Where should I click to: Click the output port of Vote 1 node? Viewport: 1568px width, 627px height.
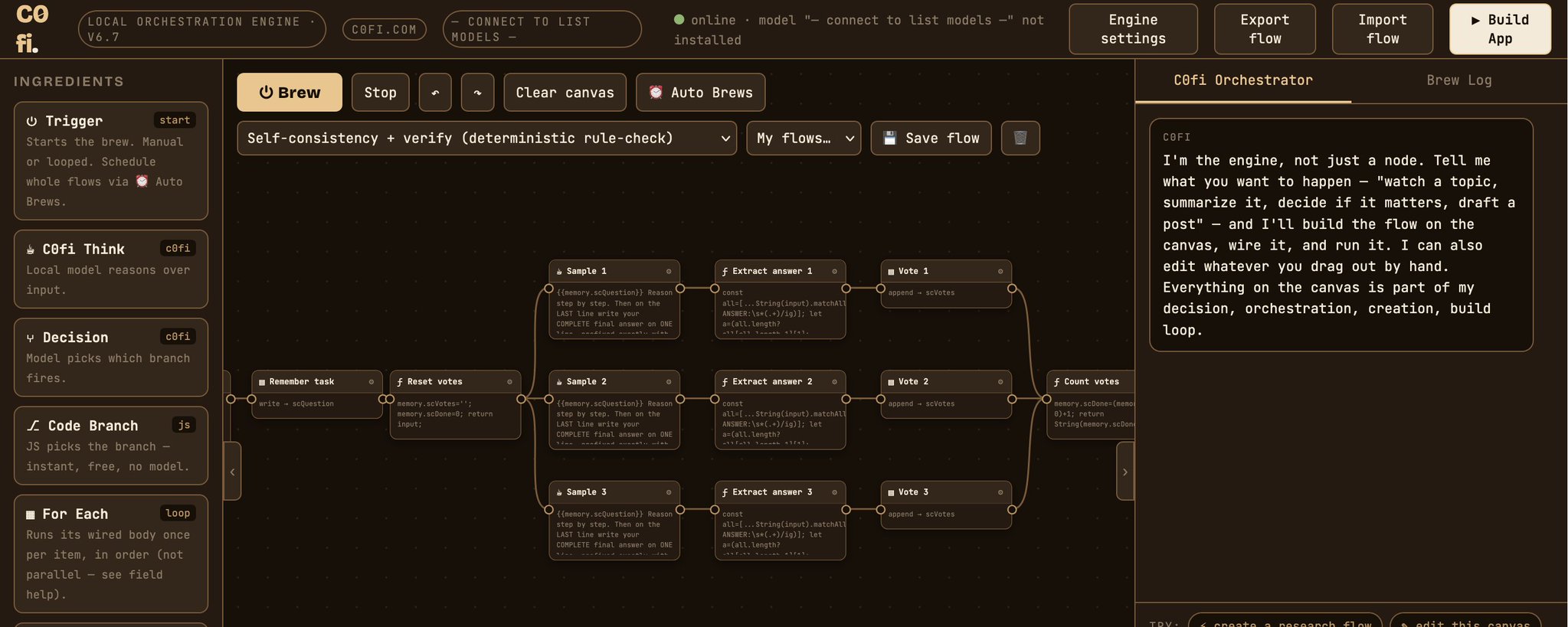pyautogui.click(x=1012, y=289)
